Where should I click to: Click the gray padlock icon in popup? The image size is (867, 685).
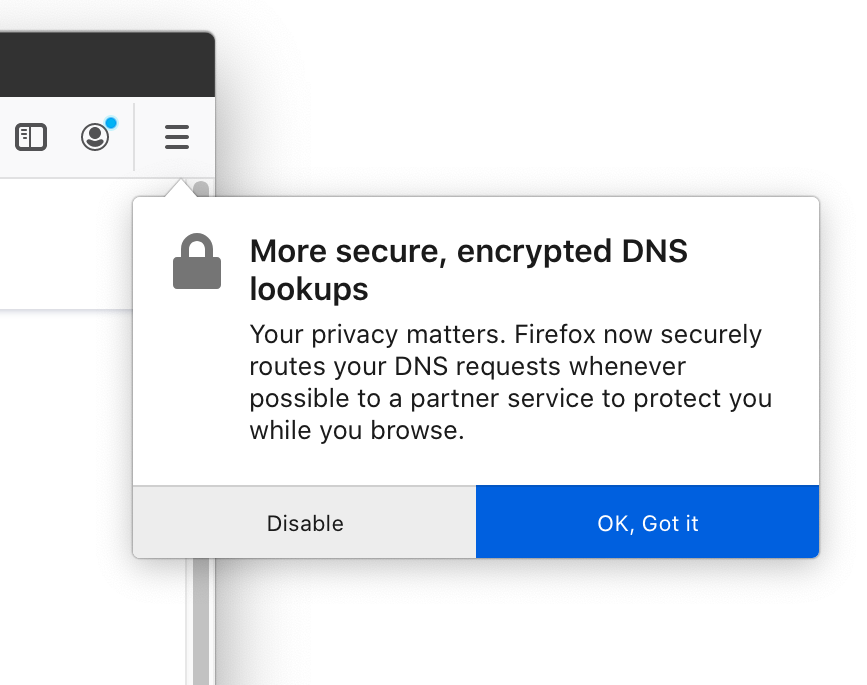point(197,261)
